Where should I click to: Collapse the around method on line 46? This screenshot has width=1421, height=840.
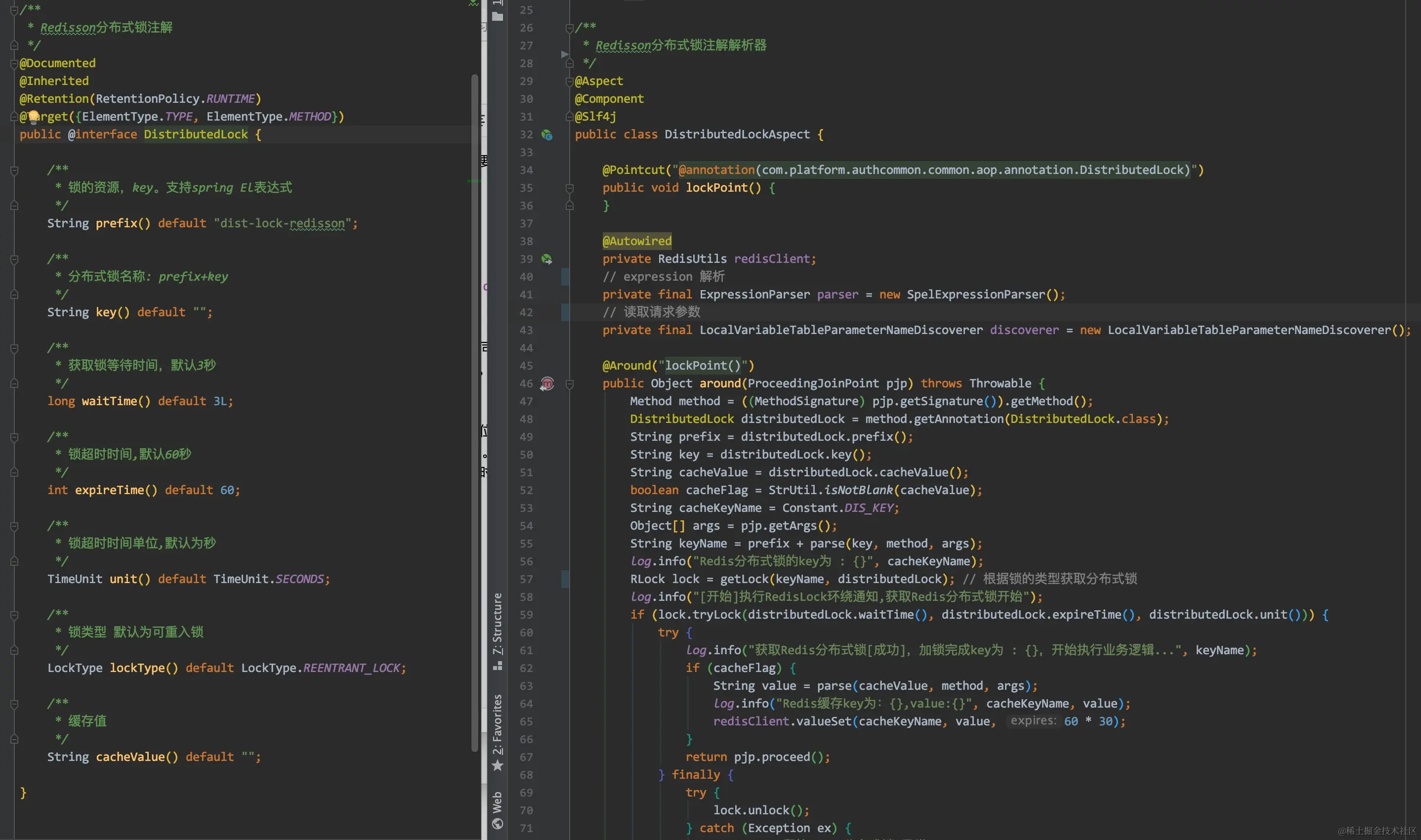coord(569,384)
